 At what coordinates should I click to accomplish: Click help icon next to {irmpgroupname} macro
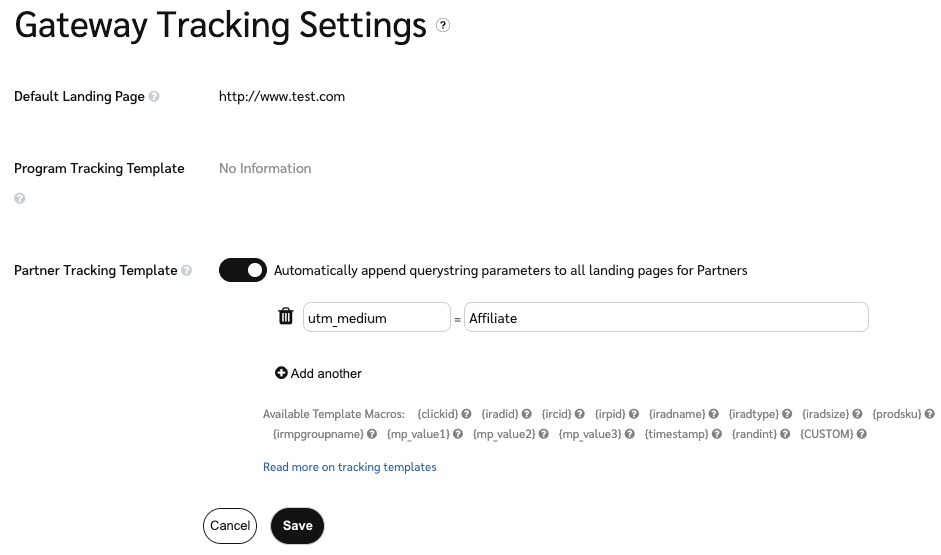[x=372, y=435]
